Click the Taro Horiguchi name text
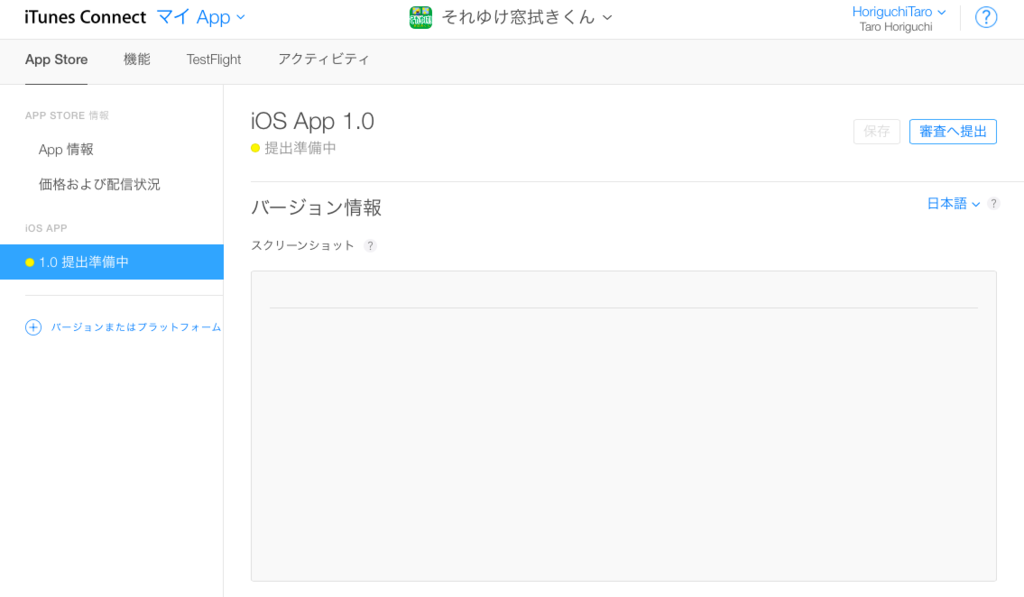Screen dimensions: 1024x597 pyautogui.click(x=896, y=27)
